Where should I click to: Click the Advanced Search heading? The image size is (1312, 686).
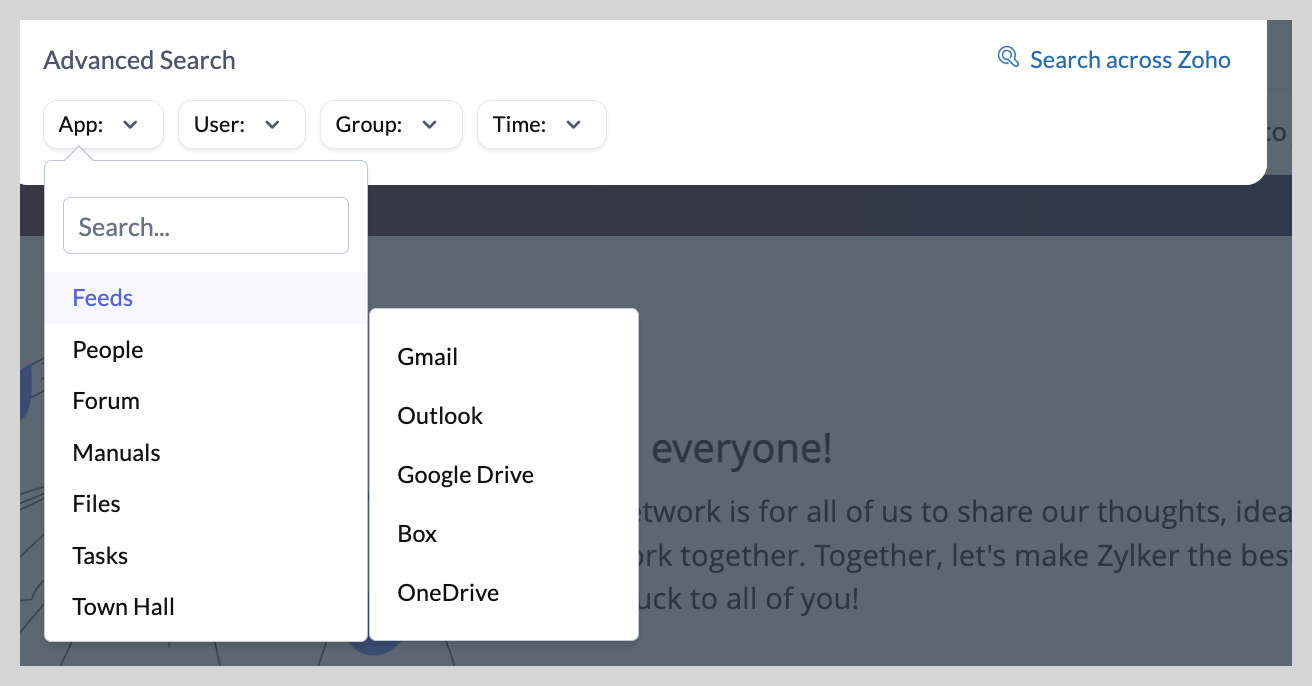[x=139, y=60]
